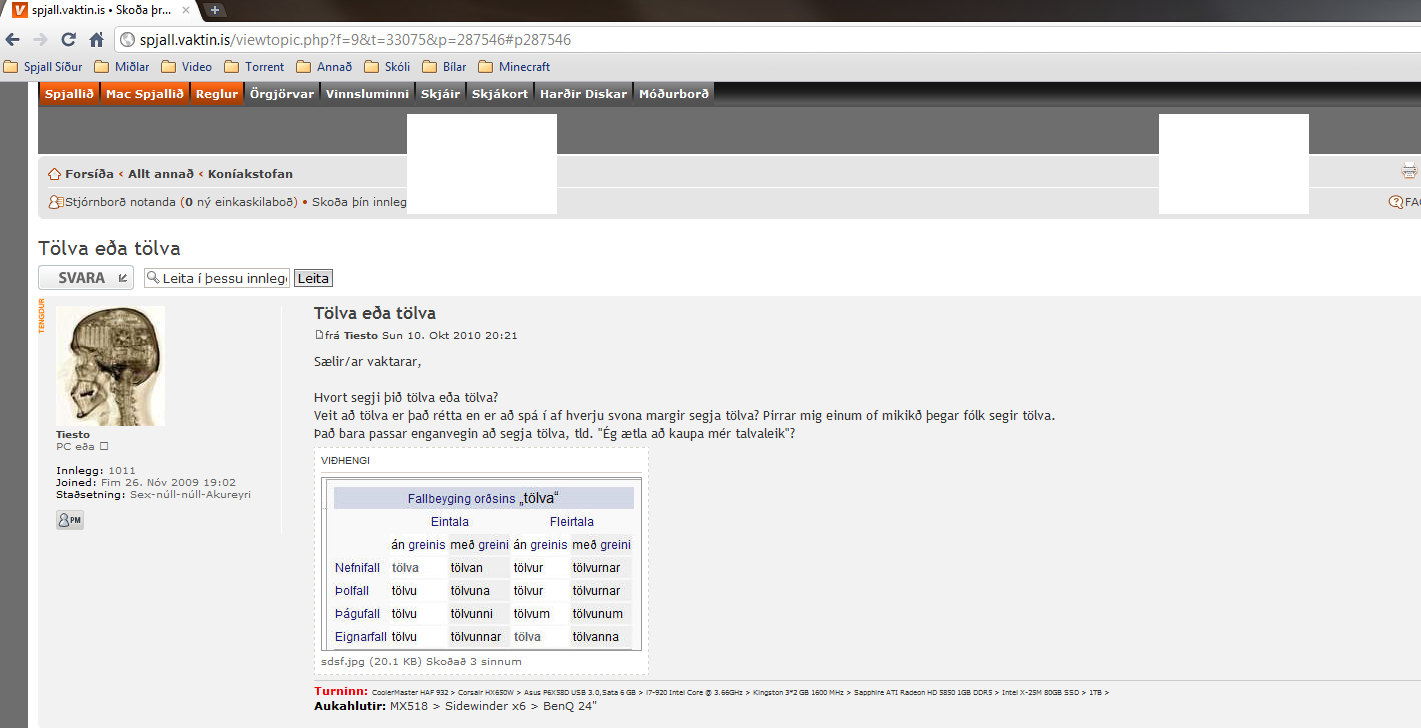The image size is (1421, 728).
Task: Open the attached tölva declension table image
Action: pos(482,565)
